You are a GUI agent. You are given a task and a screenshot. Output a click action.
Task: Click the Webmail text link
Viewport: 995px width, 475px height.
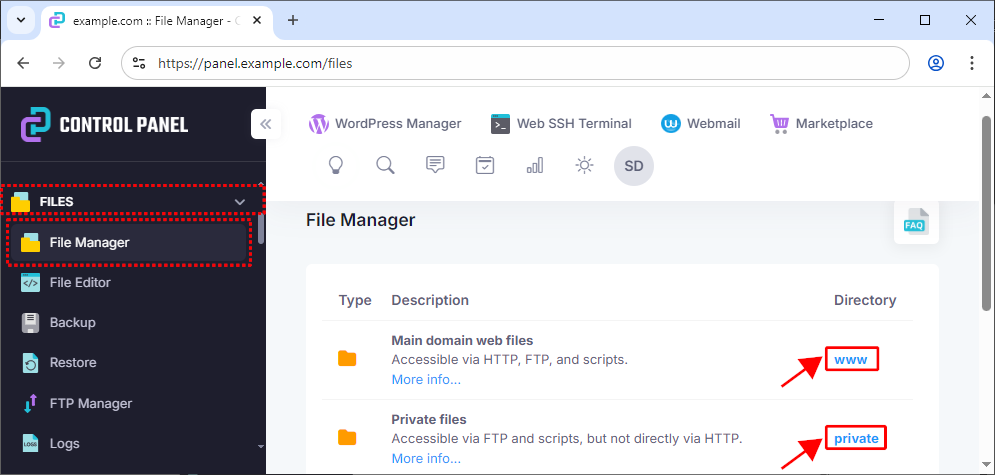pyautogui.click(x=714, y=124)
